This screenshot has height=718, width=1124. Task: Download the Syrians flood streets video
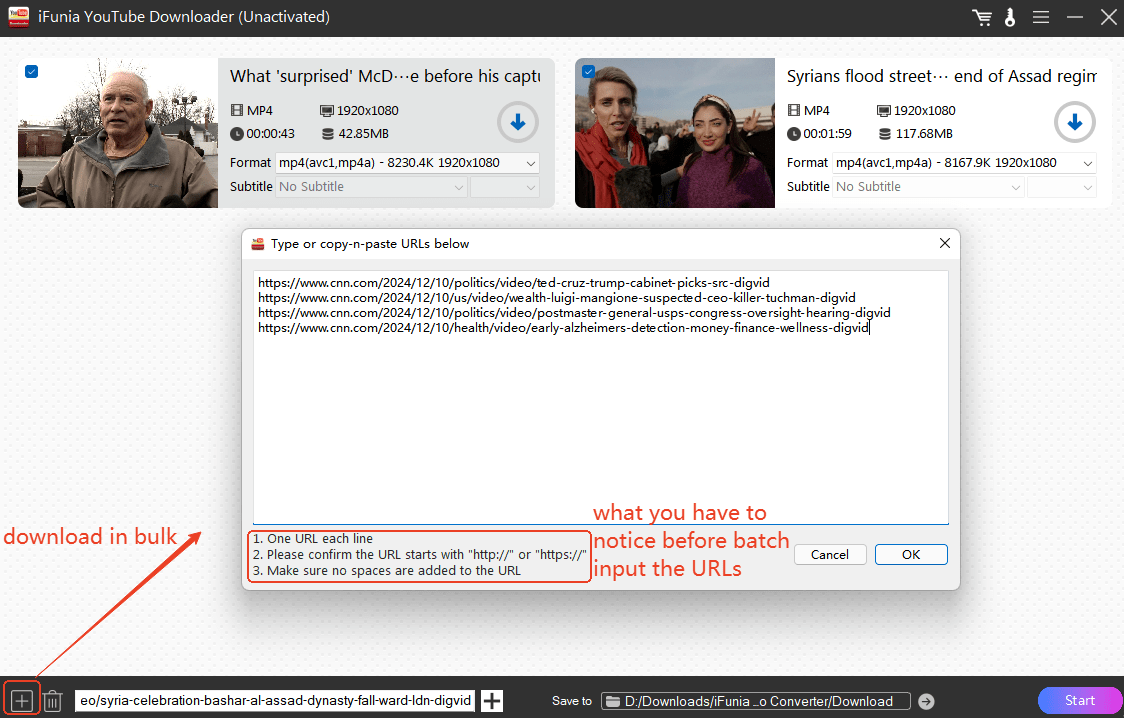click(x=1075, y=123)
